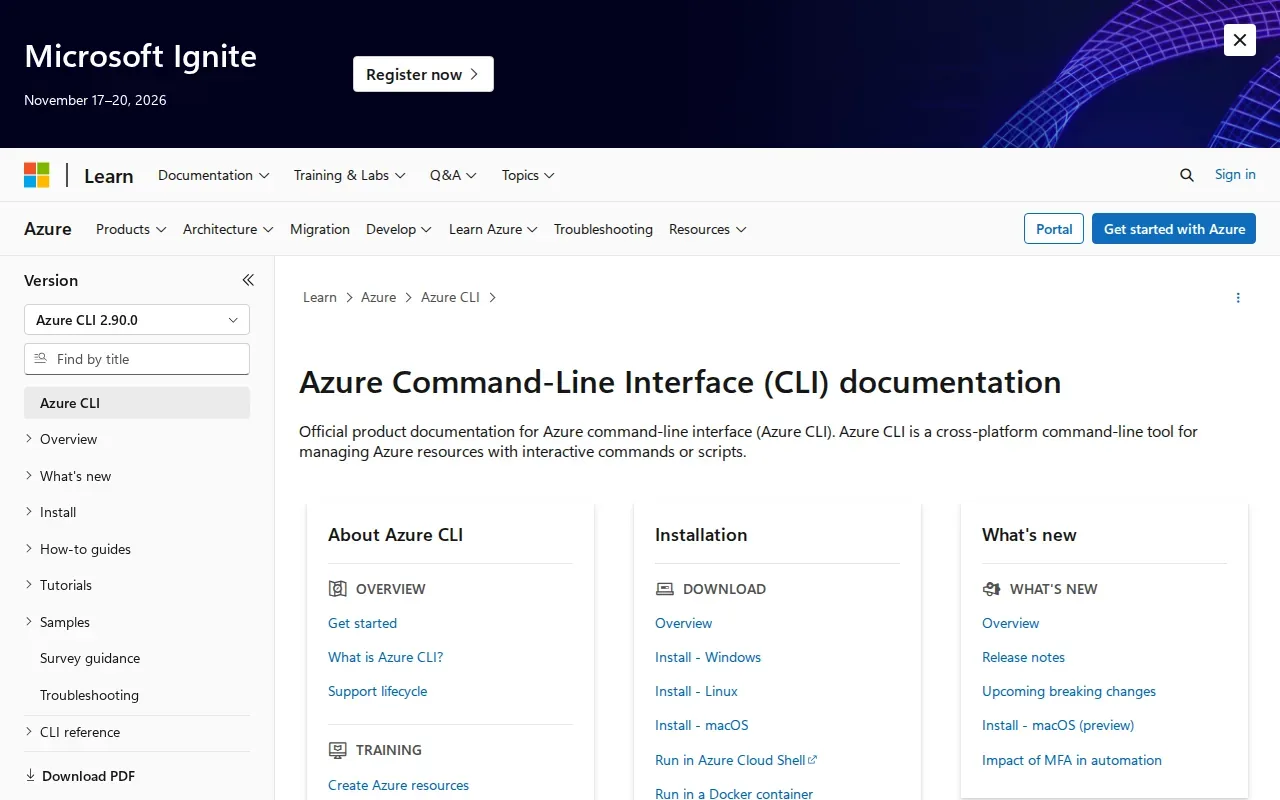The width and height of the screenshot is (1280, 800).
Task: Open Survey guidance in the sidebar
Action: click(x=137, y=658)
